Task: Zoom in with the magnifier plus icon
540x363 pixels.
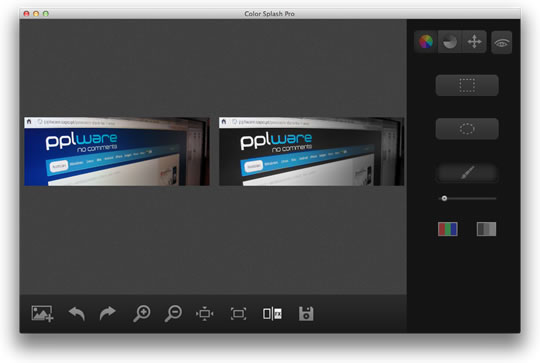Action: pyautogui.click(x=142, y=313)
